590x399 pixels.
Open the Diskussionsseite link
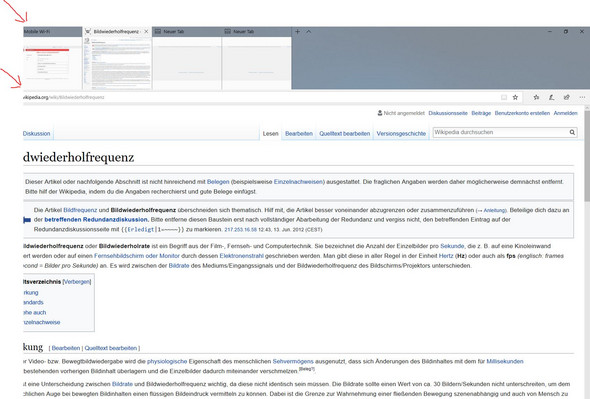tap(448, 113)
